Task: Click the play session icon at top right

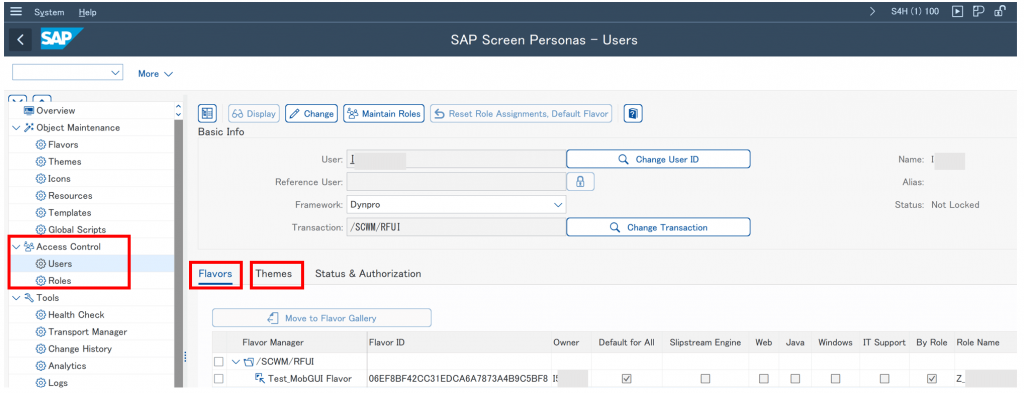Action: pyautogui.click(x=957, y=11)
